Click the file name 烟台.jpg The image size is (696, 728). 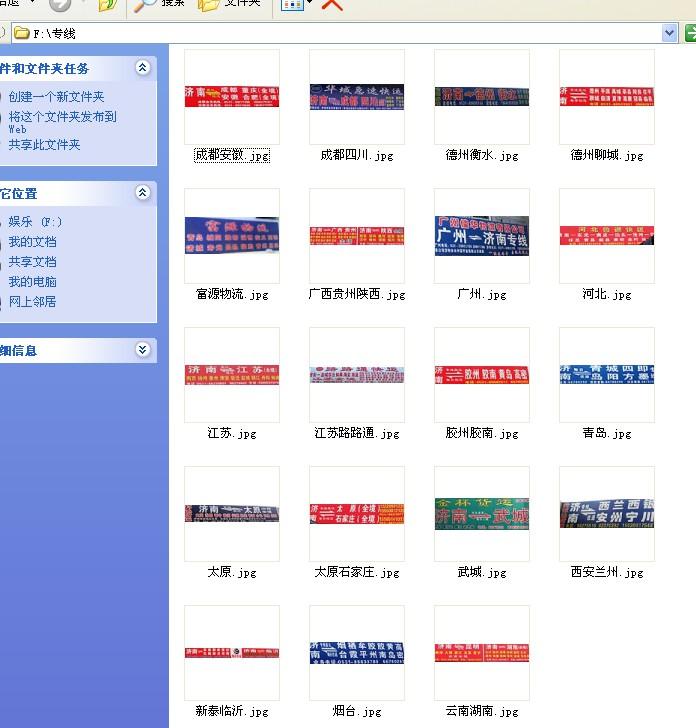(x=357, y=711)
